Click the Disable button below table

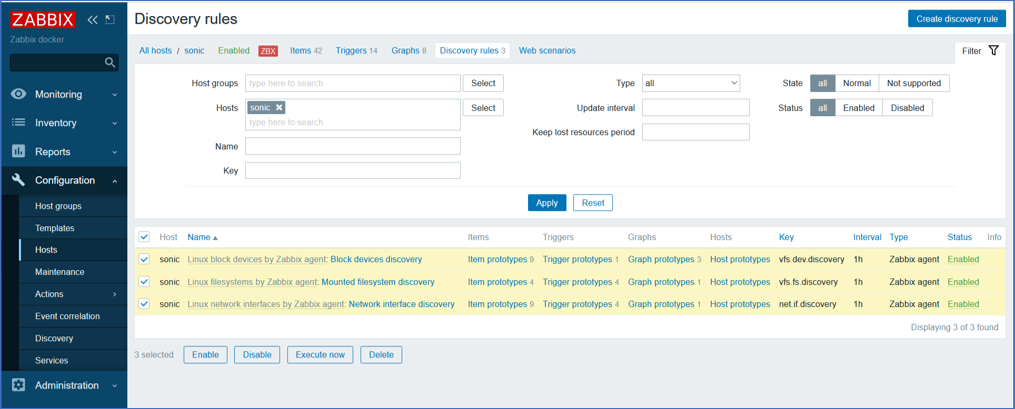(x=257, y=355)
